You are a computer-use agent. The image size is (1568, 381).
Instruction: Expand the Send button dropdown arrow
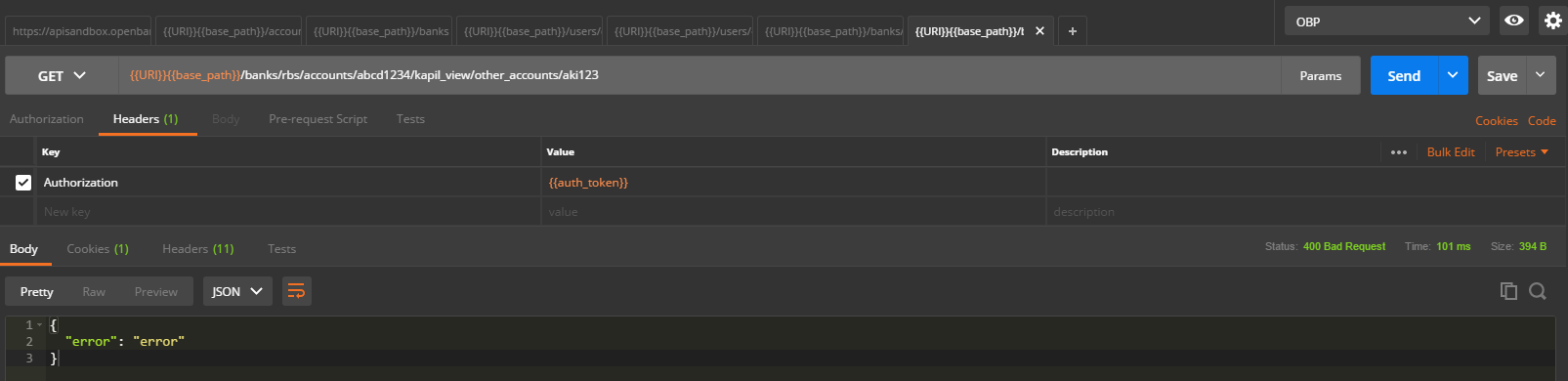(x=1453, y=75)
